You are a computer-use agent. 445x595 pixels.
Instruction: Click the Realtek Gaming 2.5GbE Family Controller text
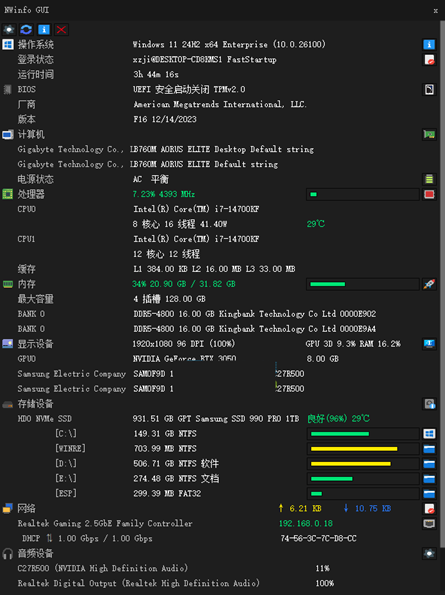click(x=105, y=524)
